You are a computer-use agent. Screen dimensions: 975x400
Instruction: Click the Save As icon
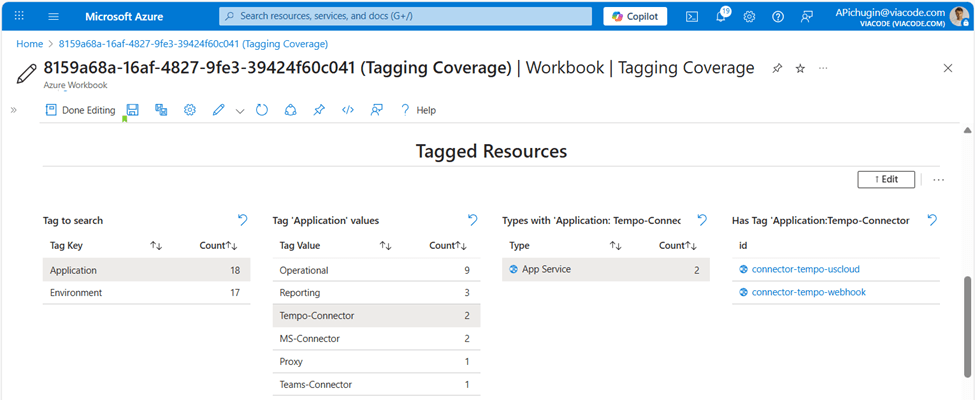[161, 110]
